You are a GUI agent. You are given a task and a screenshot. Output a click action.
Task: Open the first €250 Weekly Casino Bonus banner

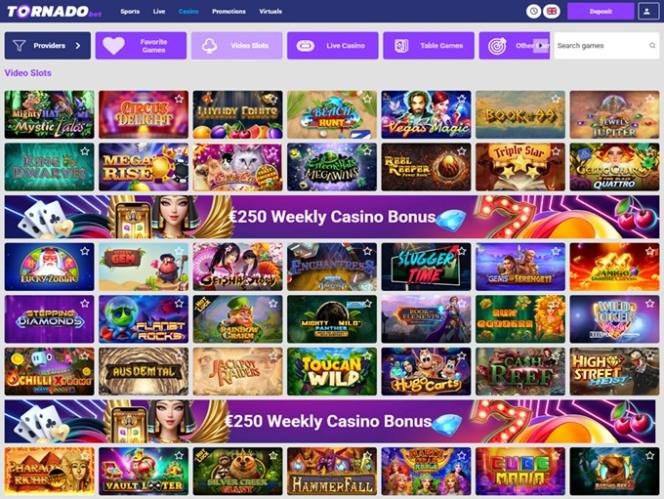tap(332, 216)
